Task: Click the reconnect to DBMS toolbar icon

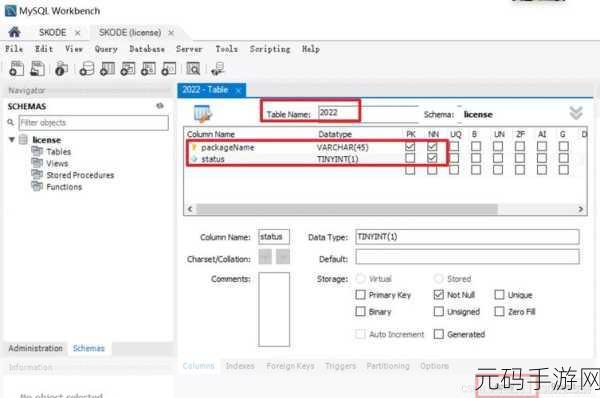Action: [x=218, y=70]
